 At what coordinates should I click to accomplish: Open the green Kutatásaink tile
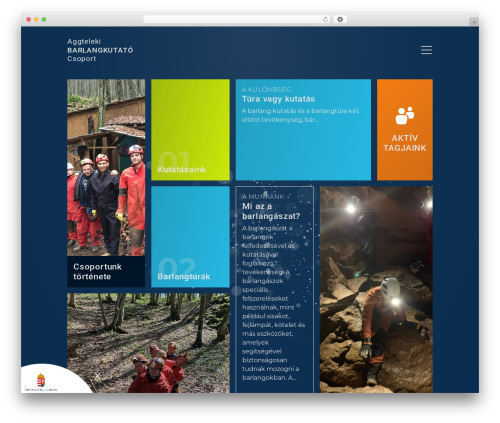click(x=190, y=130)
